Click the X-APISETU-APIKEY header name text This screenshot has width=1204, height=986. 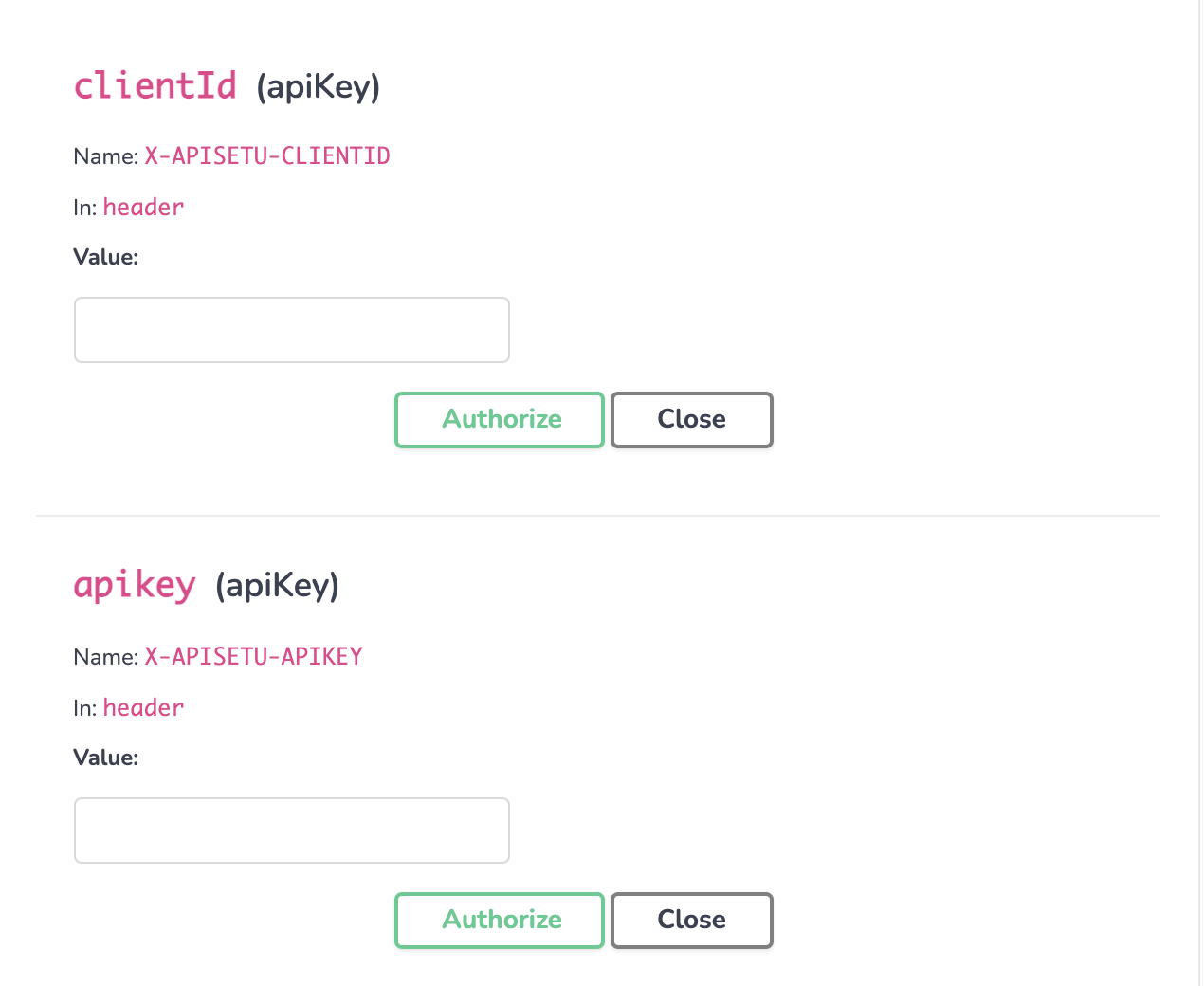pos(253,657)
